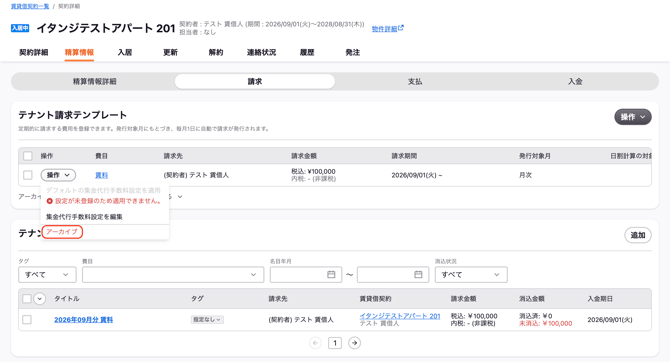Select the 精算情報詳細 segment

(x=94, y=81)
